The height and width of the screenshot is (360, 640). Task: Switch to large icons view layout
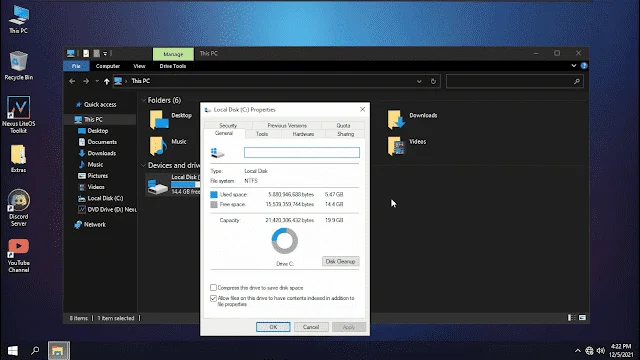point(582,318)
